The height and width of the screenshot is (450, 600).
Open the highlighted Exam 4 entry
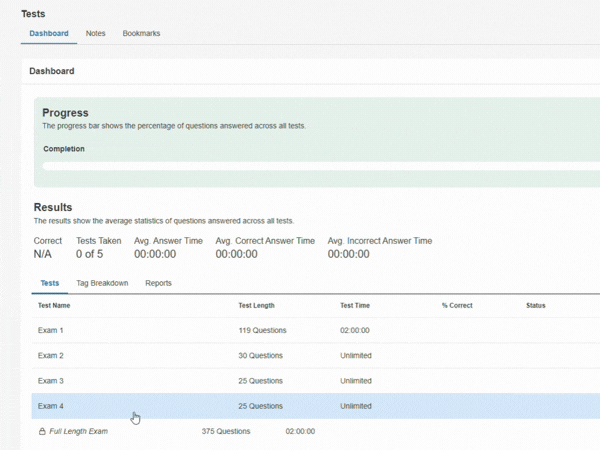point(51,406)
